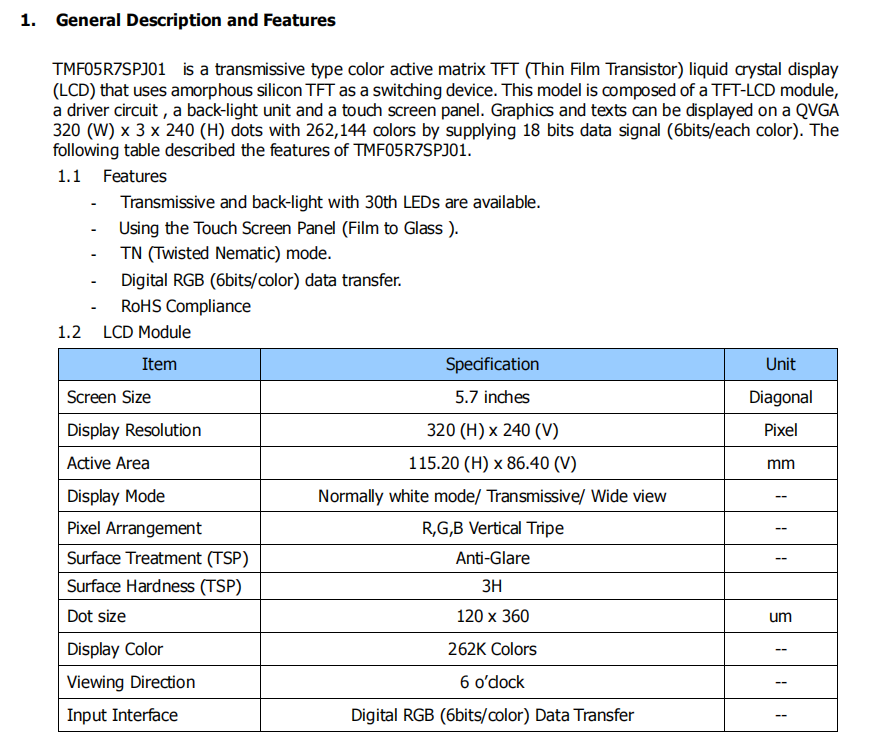Click the 'mm' unit cell

coord(780,463)
